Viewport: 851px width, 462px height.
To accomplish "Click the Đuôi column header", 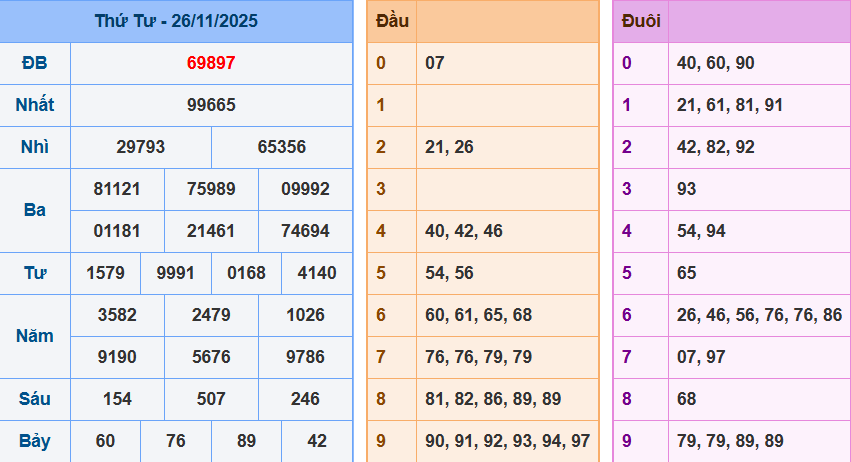I will click(640, 21).
